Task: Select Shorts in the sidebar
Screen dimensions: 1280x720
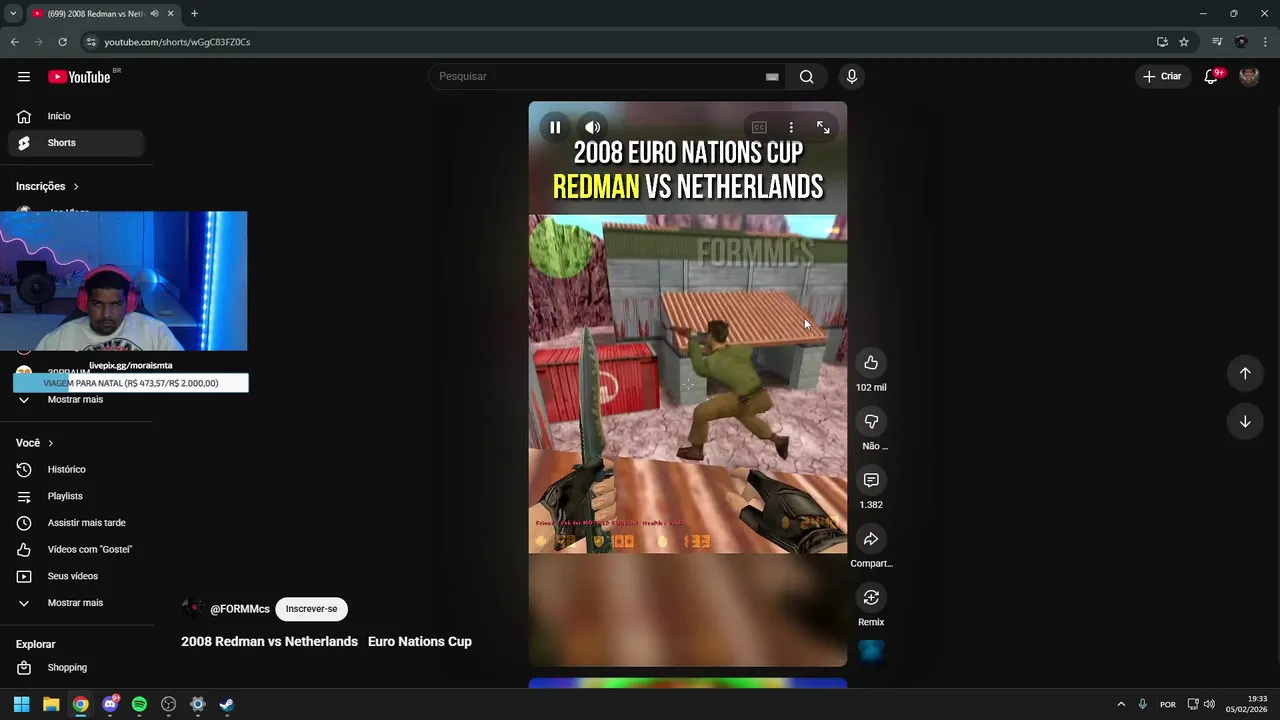Action: pos(76,143)
